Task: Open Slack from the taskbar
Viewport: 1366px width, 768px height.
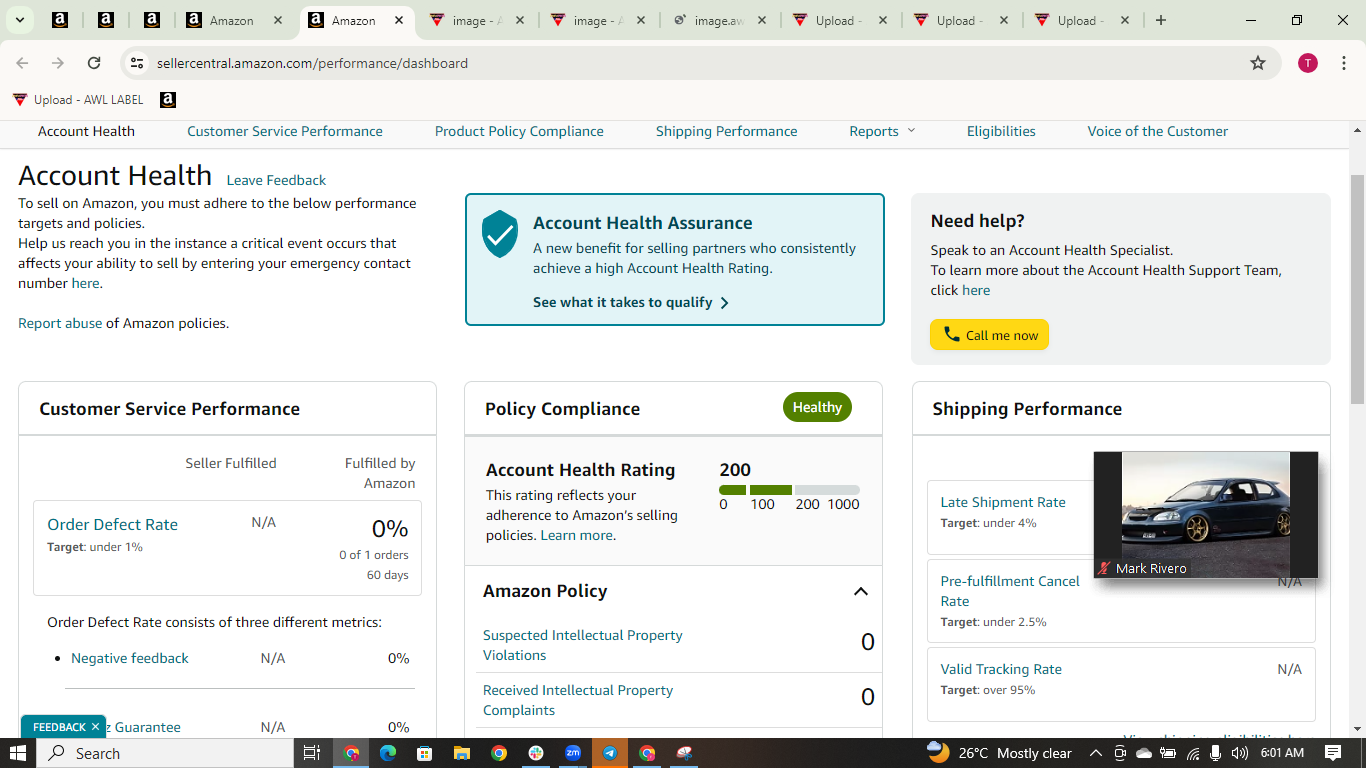Action: (x=536, y=753)
